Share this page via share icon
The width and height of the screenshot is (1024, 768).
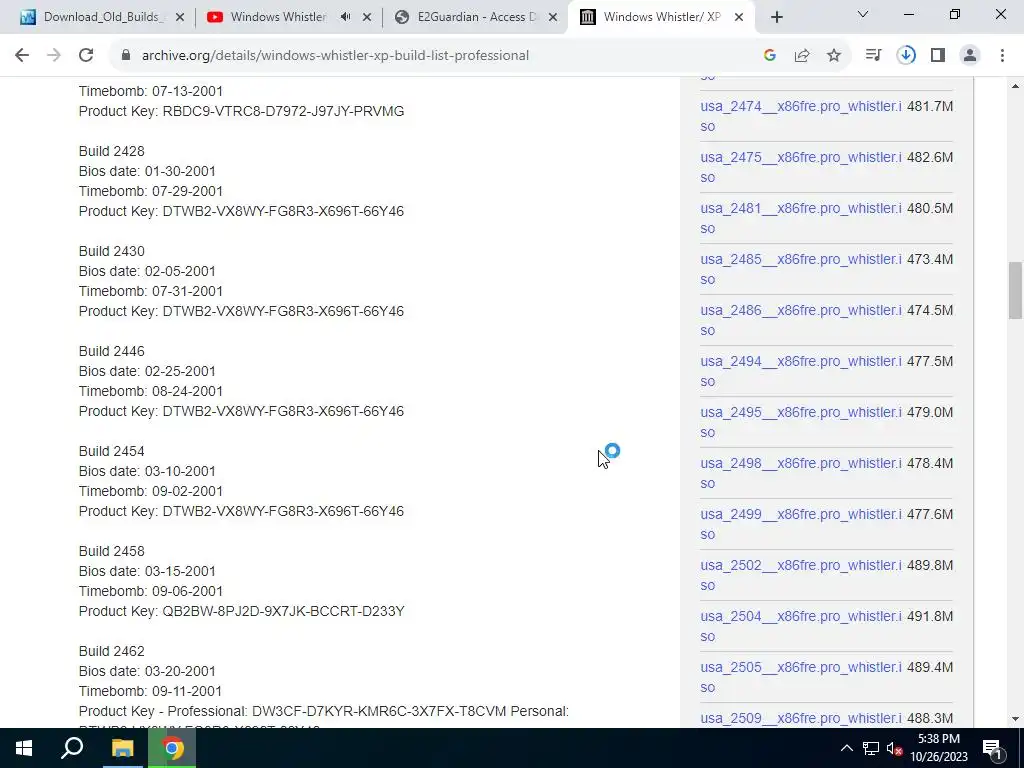point(802,56)
